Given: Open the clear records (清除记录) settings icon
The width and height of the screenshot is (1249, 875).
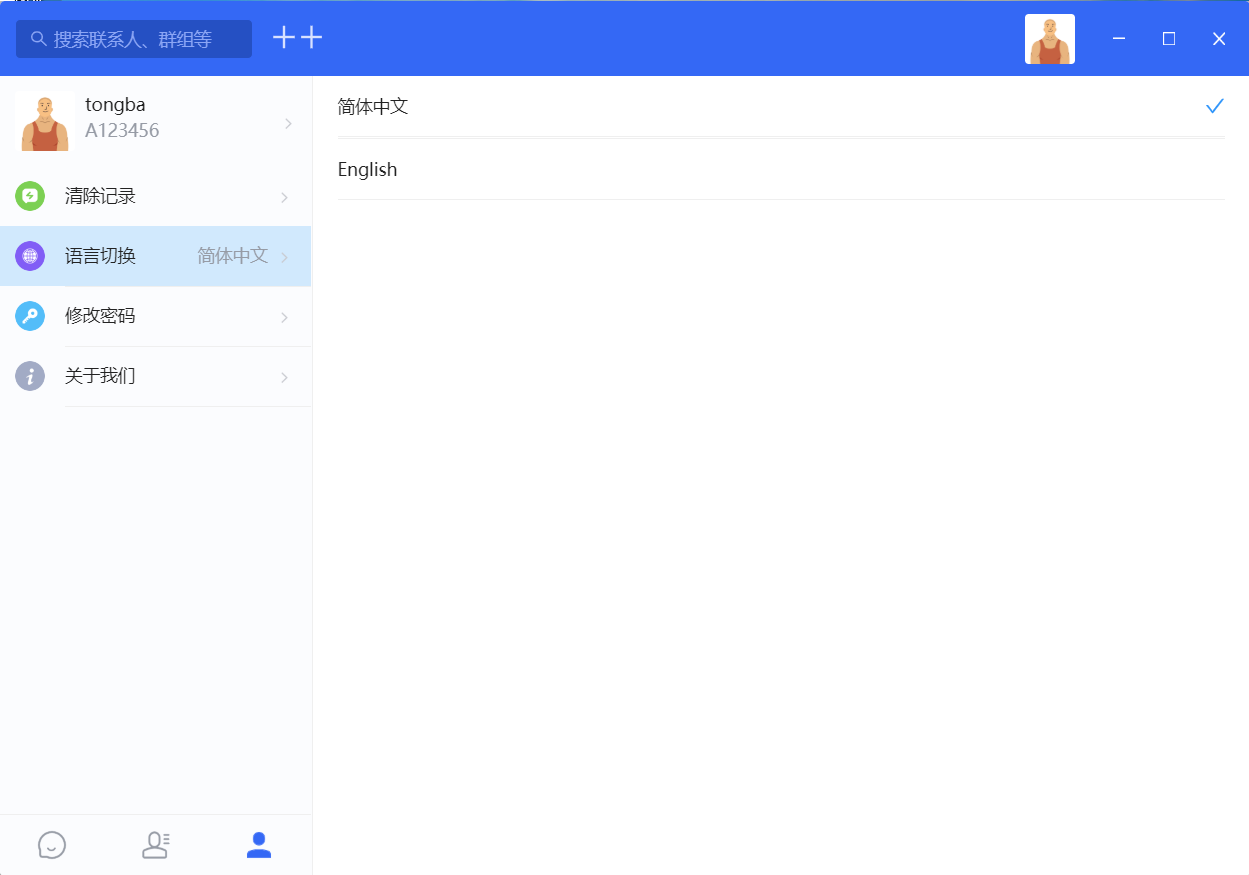Looking at the screenshot, I should (x=30, y=196).
